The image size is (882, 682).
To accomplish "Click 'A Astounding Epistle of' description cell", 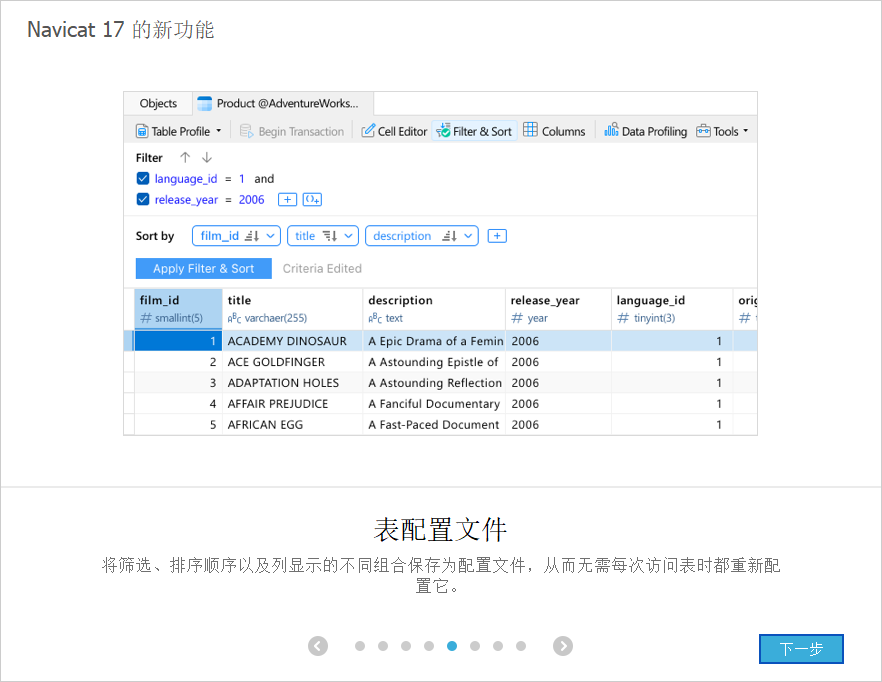I will pyautogui.click(x=434, y=362).
